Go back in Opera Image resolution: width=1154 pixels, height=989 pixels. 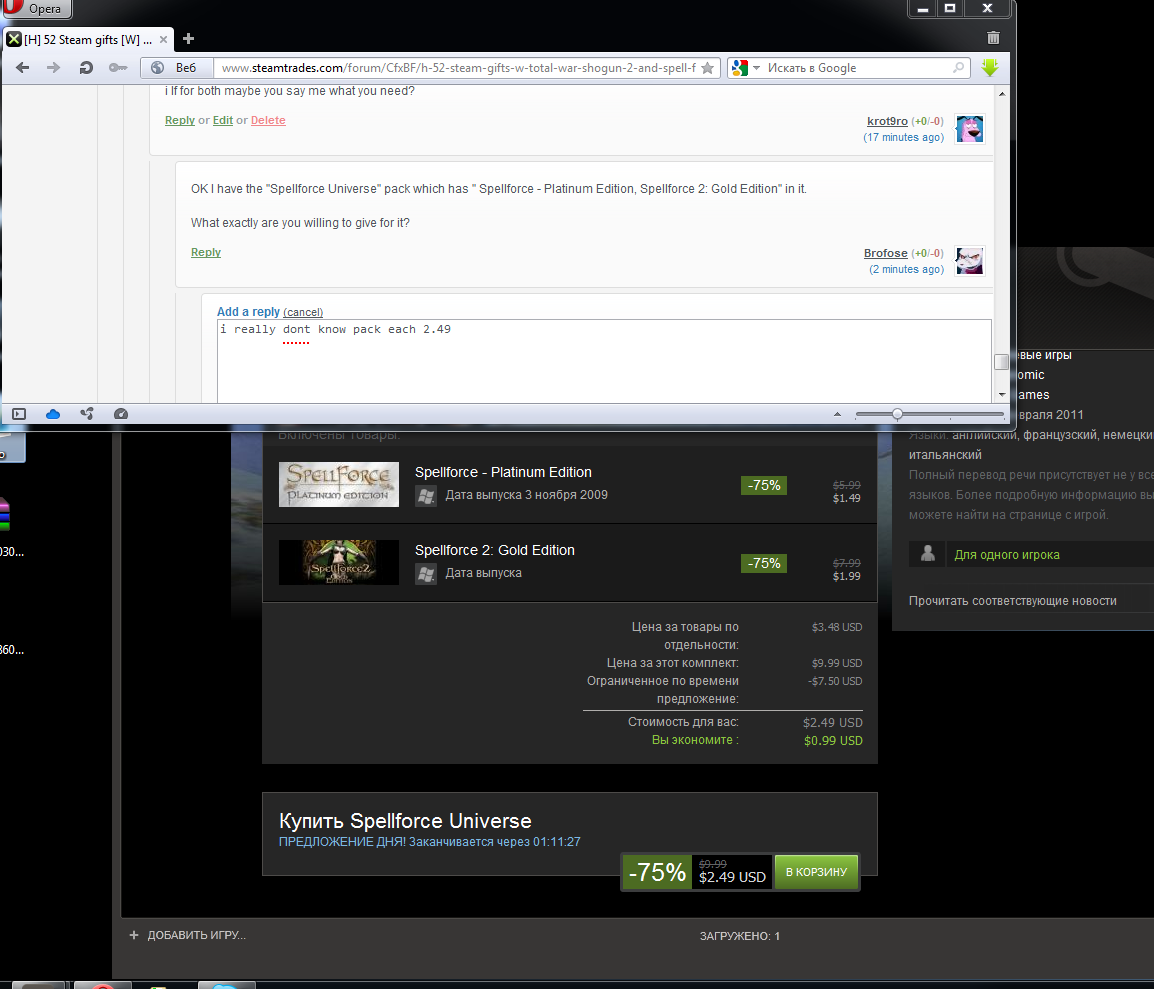pyautogui.click(x=23, y=68)
